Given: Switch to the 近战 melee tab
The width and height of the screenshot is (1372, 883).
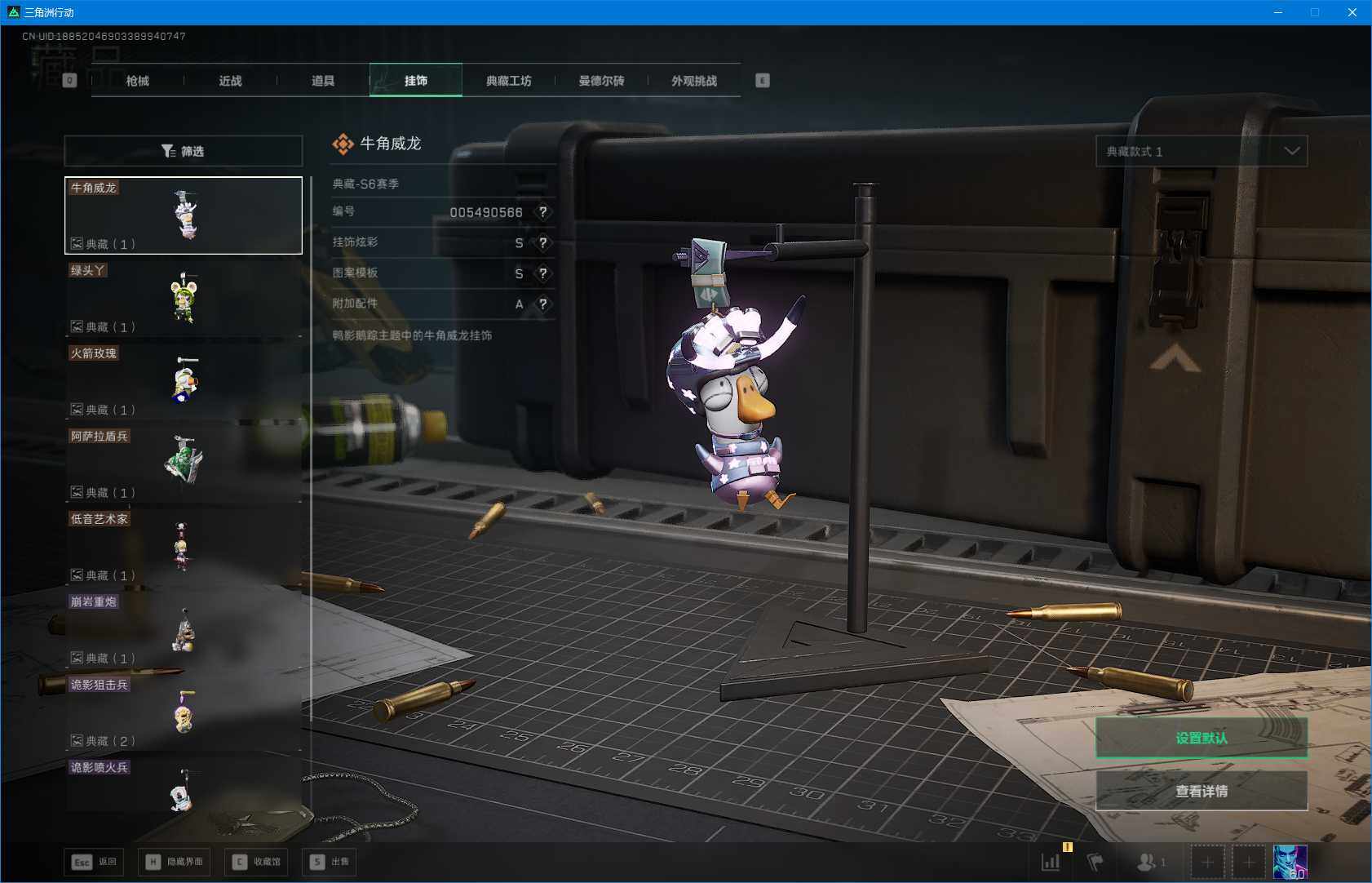Looking at the screenshot, I should pos(230,81).
